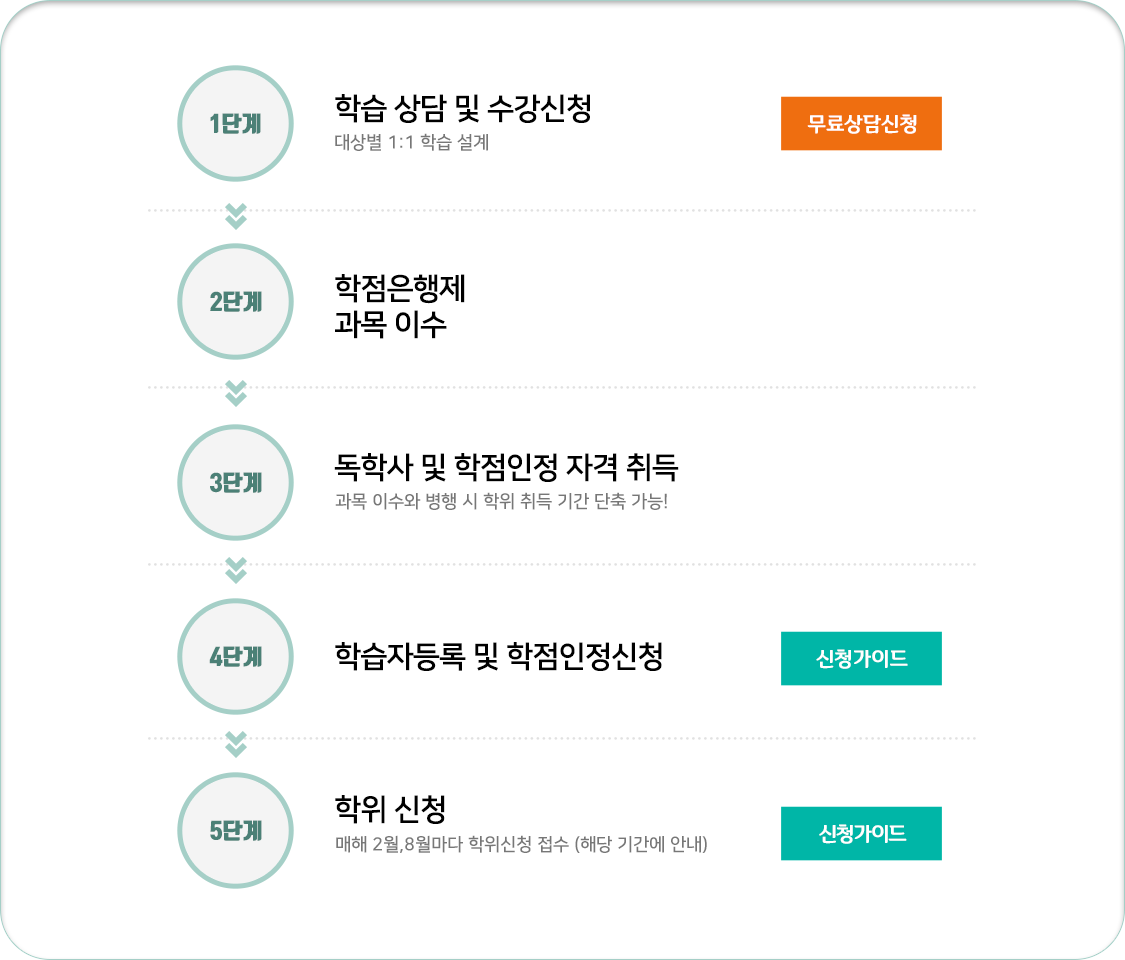Click the 학습 상담 및 수강신청 heading

[463, 108]
